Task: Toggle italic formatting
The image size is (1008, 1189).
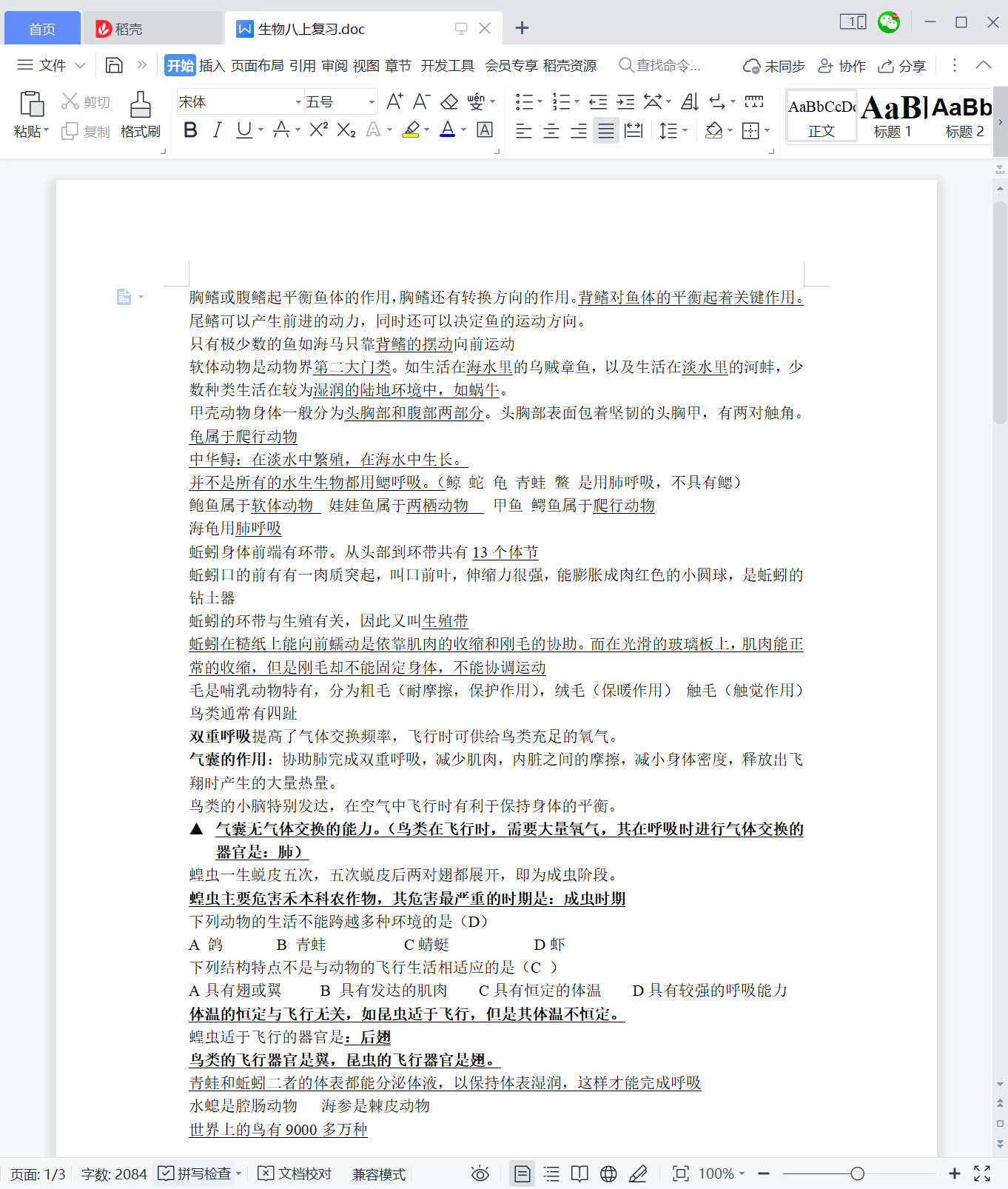Action: point(217,130)
